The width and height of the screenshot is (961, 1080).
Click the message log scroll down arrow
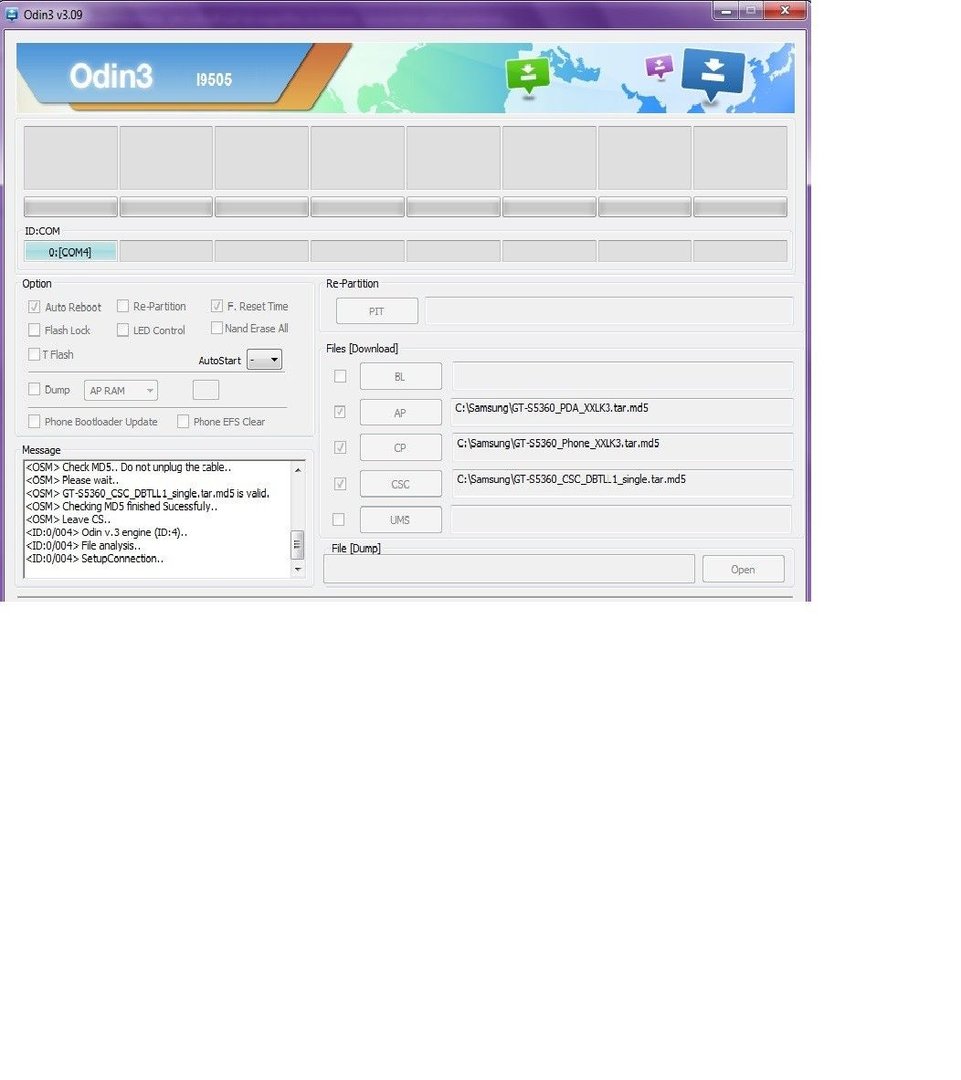[x=298, y=570]
